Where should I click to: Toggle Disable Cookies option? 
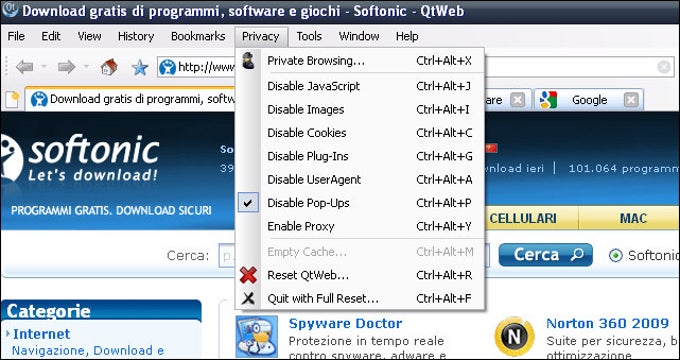point(360,133)
